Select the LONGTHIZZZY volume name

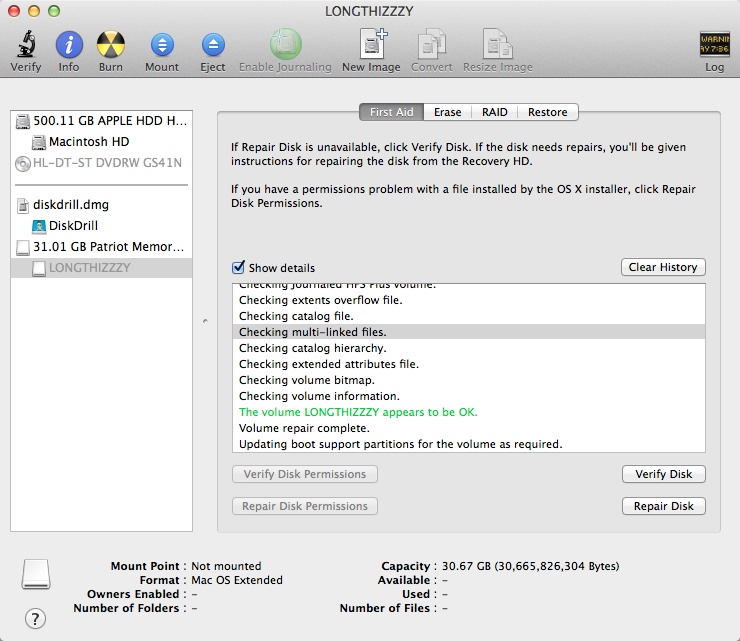[89, 268]
